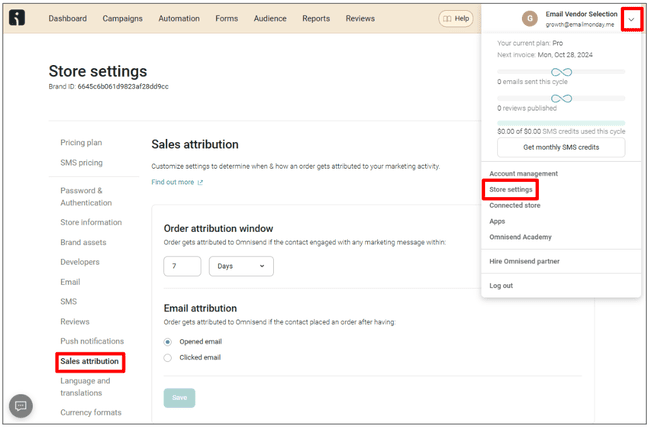View the Reports page
650x427 pixels.
coord(316,19)
